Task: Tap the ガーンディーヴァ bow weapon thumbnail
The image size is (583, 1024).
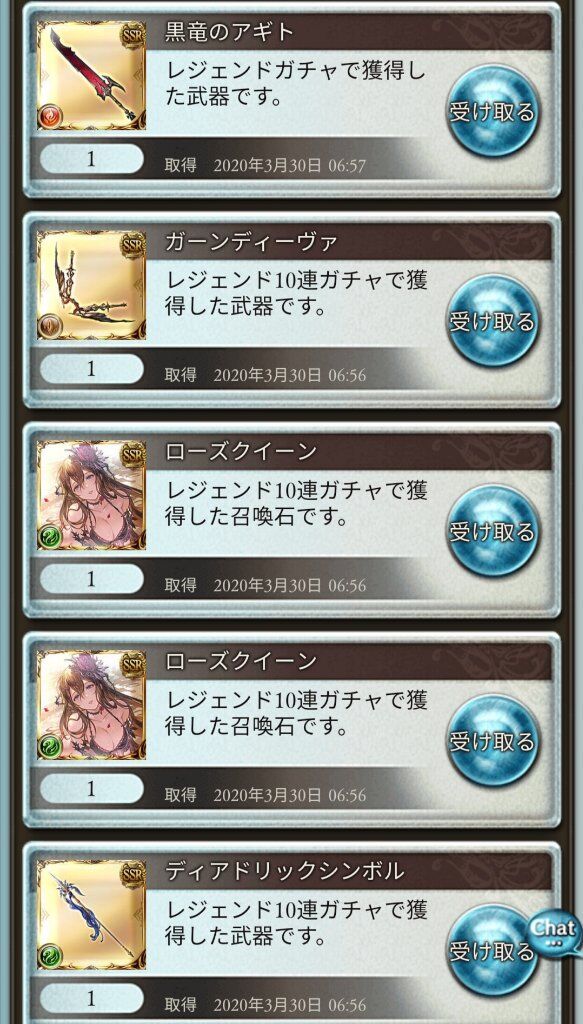Action: click(x=91, y=285)
